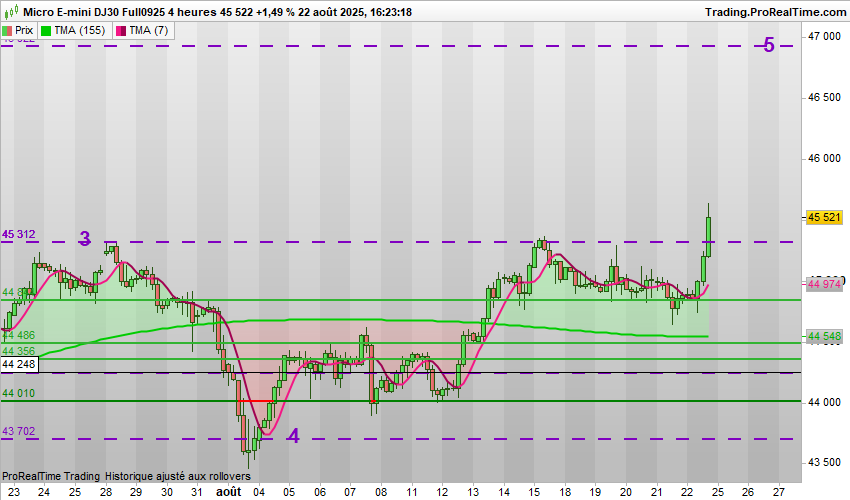Image resolution: width=850 pixels, height=500 pixels.
Task: Click the 44 248 boxed price label
Action: 19,364
